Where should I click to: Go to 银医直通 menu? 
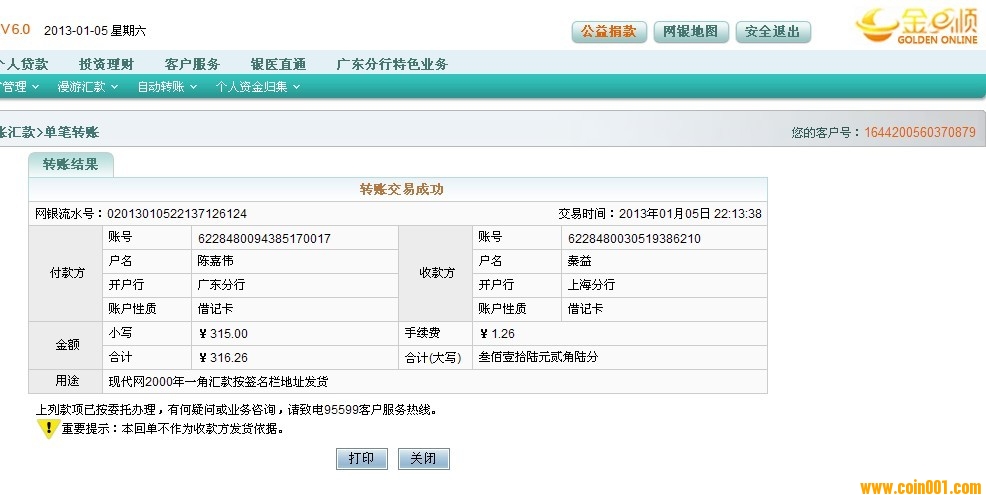[278, 64]
